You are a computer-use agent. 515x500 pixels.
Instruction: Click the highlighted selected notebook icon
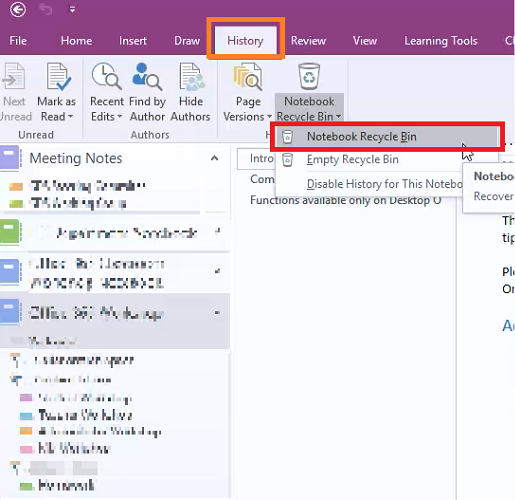click(10, 311)
